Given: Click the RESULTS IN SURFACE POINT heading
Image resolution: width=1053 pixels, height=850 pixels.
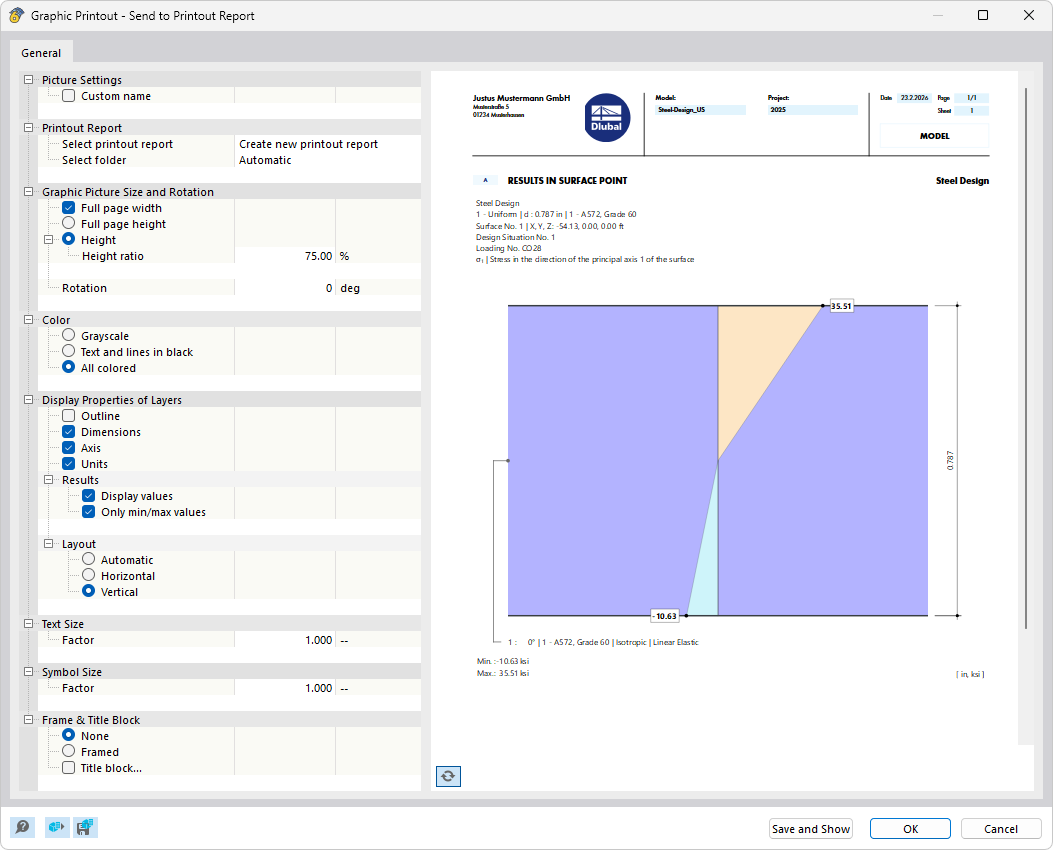Looking at the screenshot, I should pyautogui.click(x=567, y=181).
